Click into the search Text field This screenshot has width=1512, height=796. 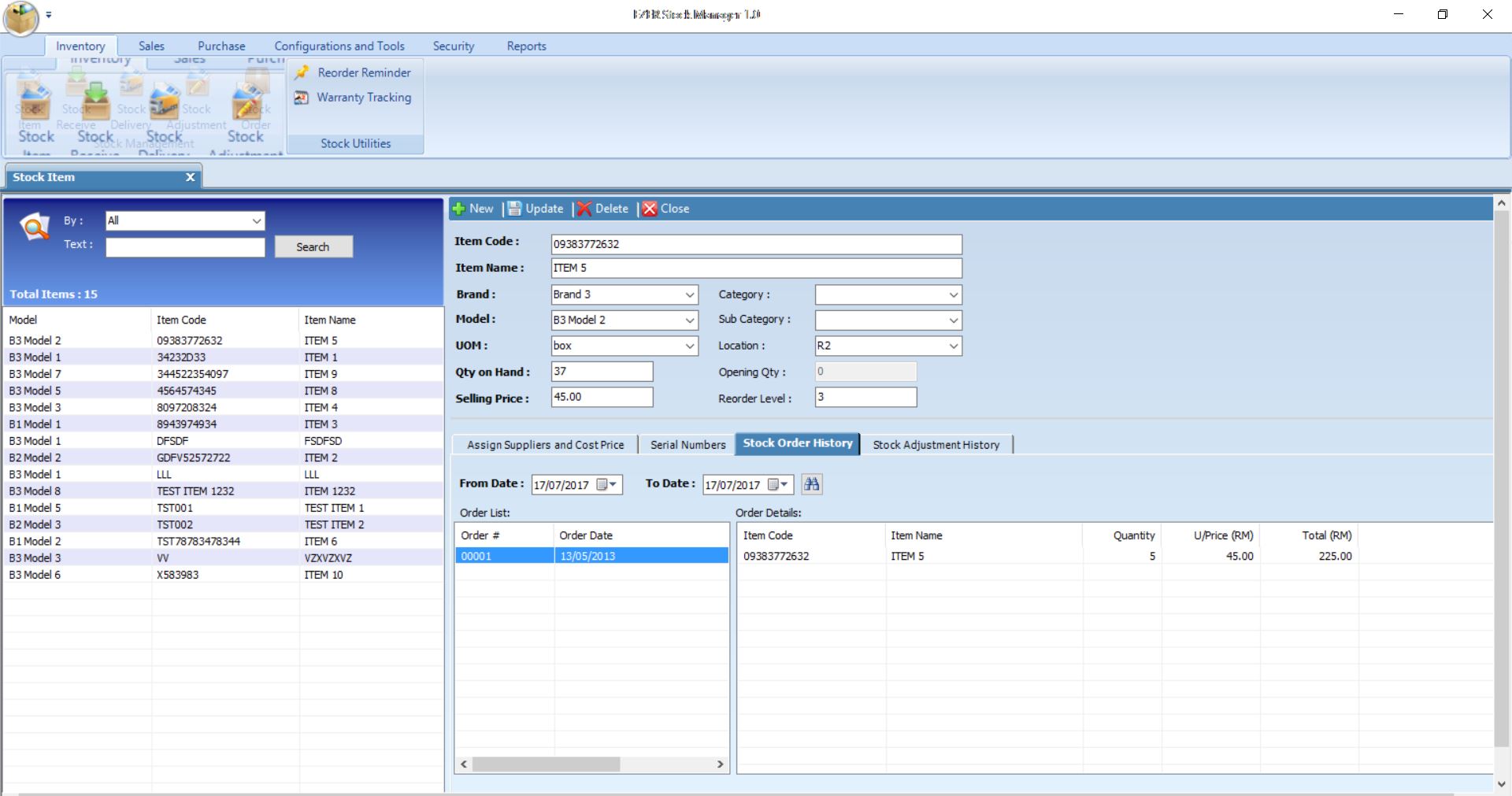(x=185, y=247)
